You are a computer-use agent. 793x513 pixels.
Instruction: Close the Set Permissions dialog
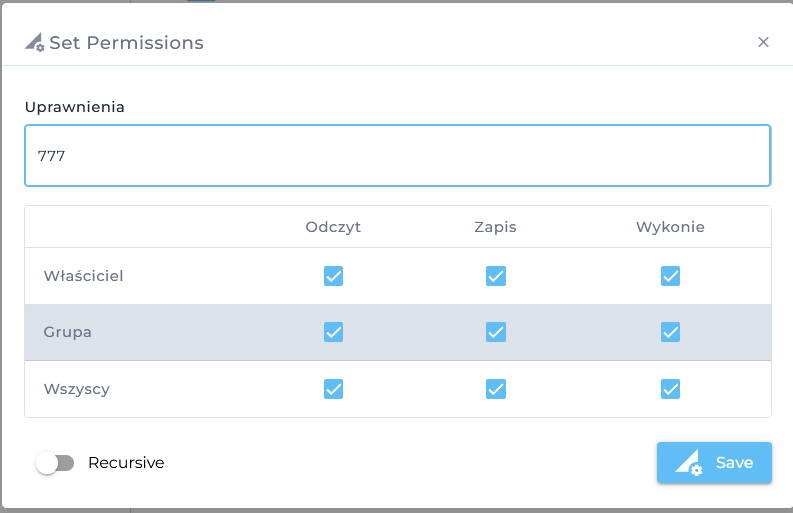click(763, 42)
